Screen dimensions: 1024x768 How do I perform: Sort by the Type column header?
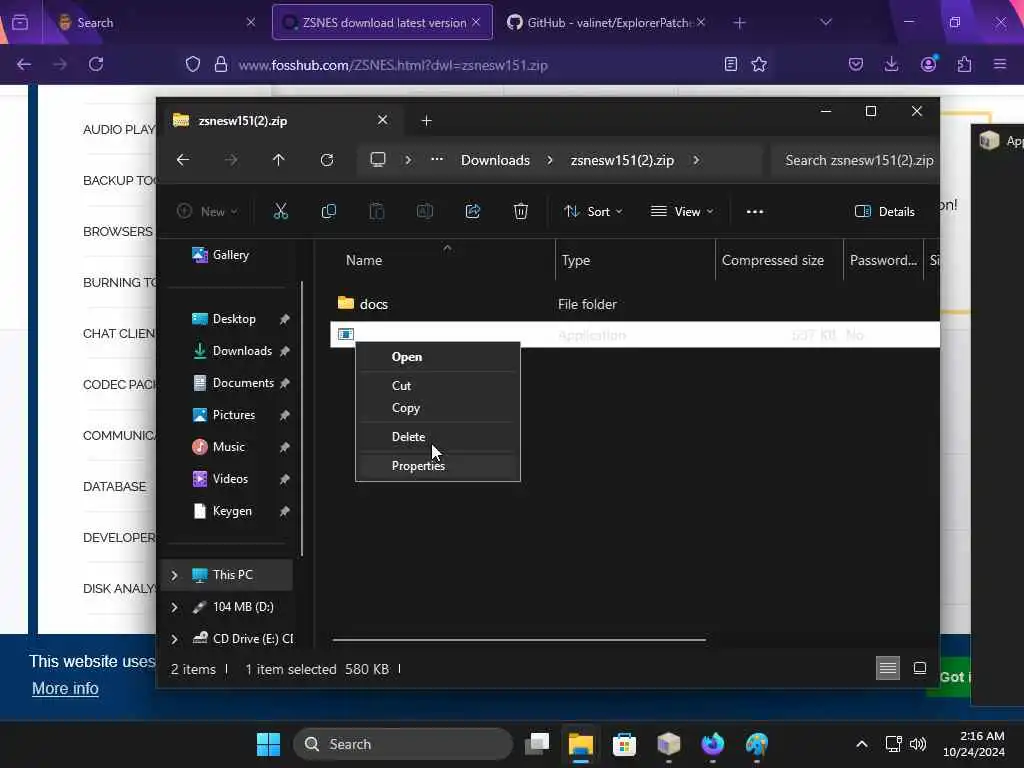[635, 260]
